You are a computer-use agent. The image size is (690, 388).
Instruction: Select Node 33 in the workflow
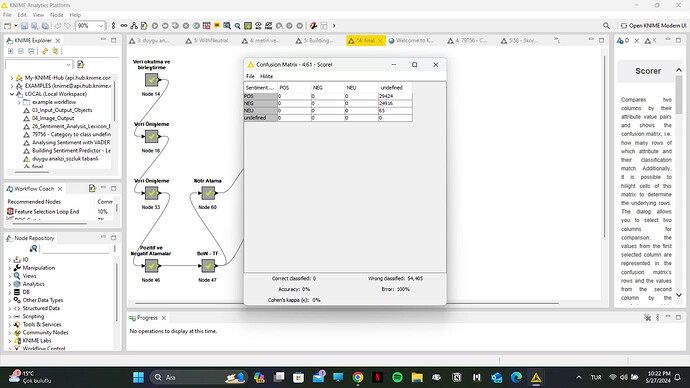(x=151, y=193)
